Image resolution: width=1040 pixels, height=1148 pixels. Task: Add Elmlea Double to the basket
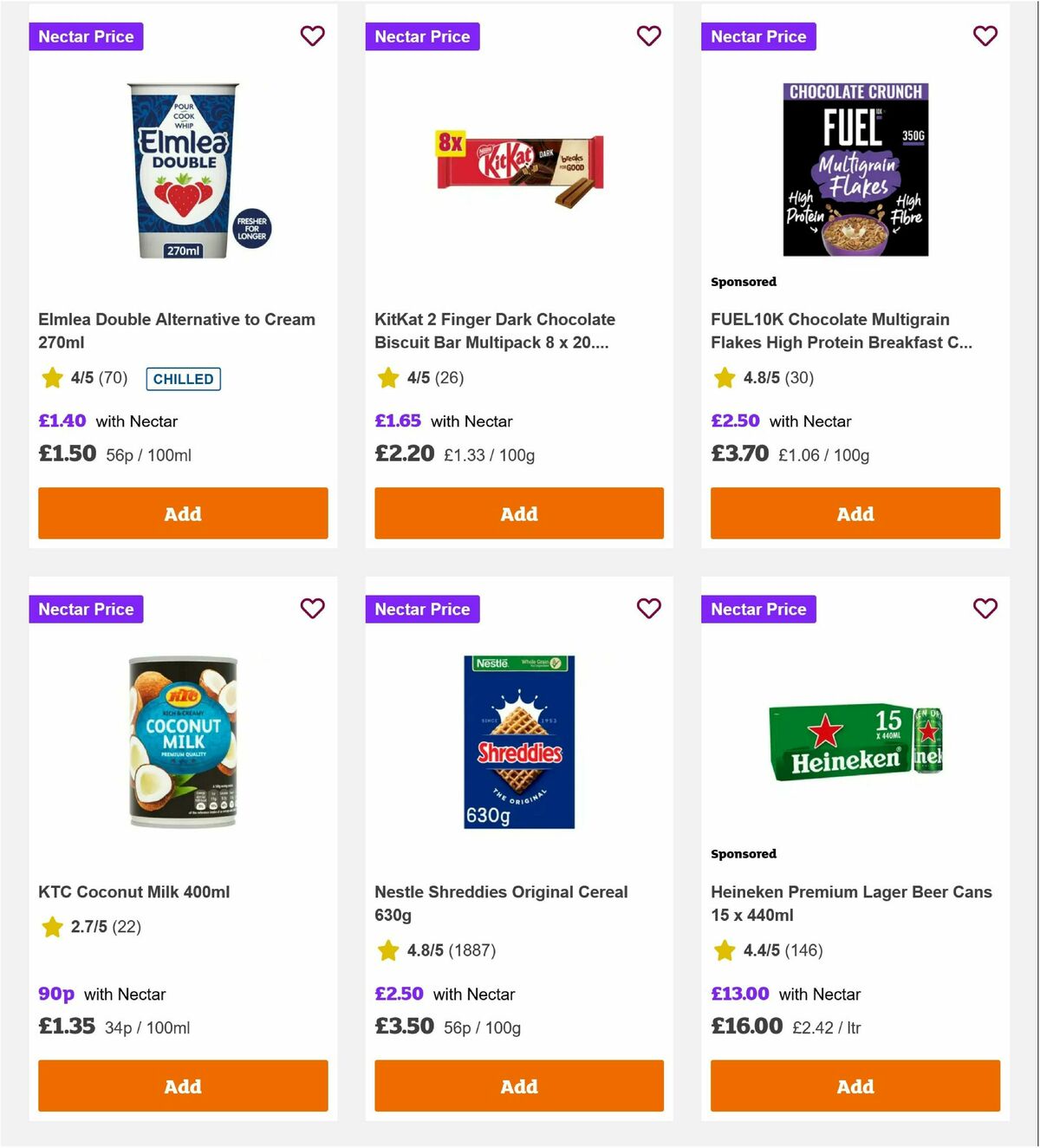coord(183,513)
